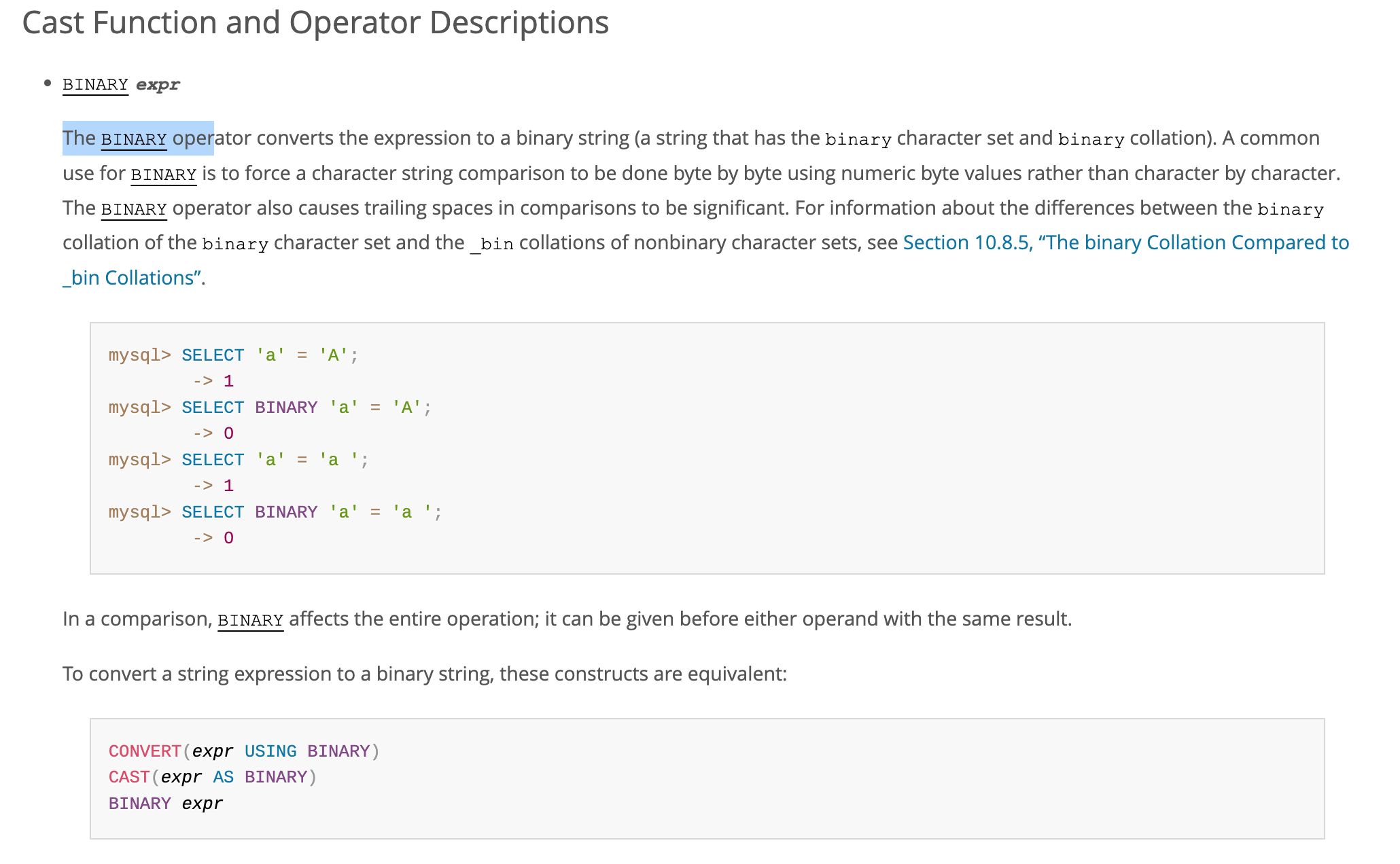Click code line SELECT BINARY 'a' = 'a '
The image size is (1400, 864).
point(311,512)
